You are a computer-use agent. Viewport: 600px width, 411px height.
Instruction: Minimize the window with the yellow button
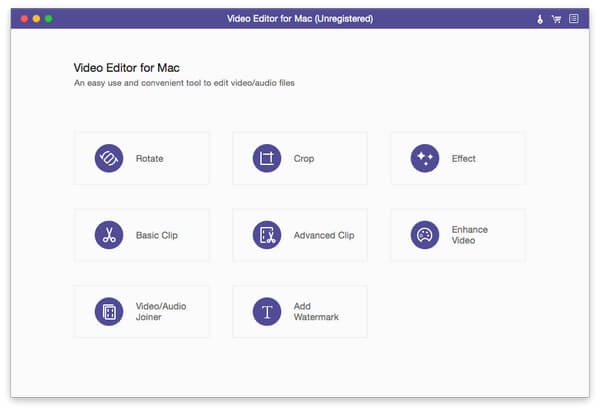(x=36, y=18)
